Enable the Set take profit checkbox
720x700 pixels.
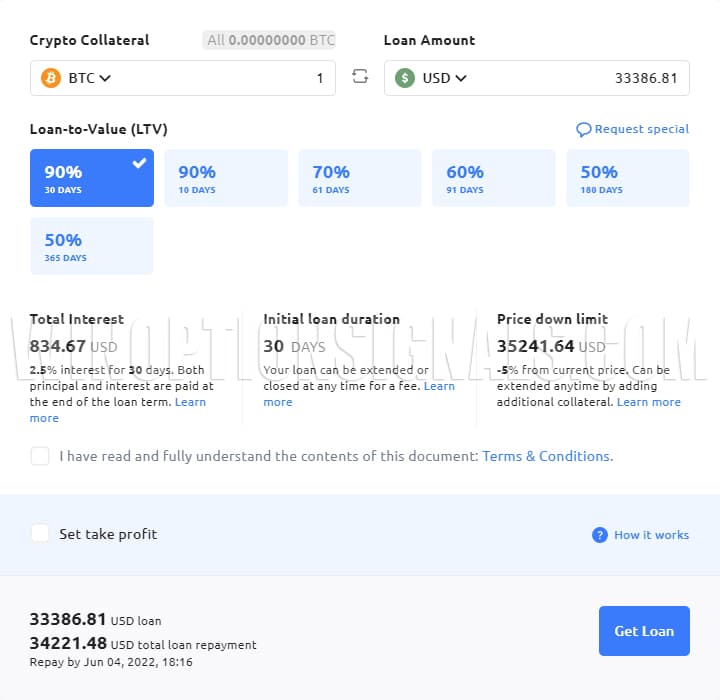(x=40, y=534)
